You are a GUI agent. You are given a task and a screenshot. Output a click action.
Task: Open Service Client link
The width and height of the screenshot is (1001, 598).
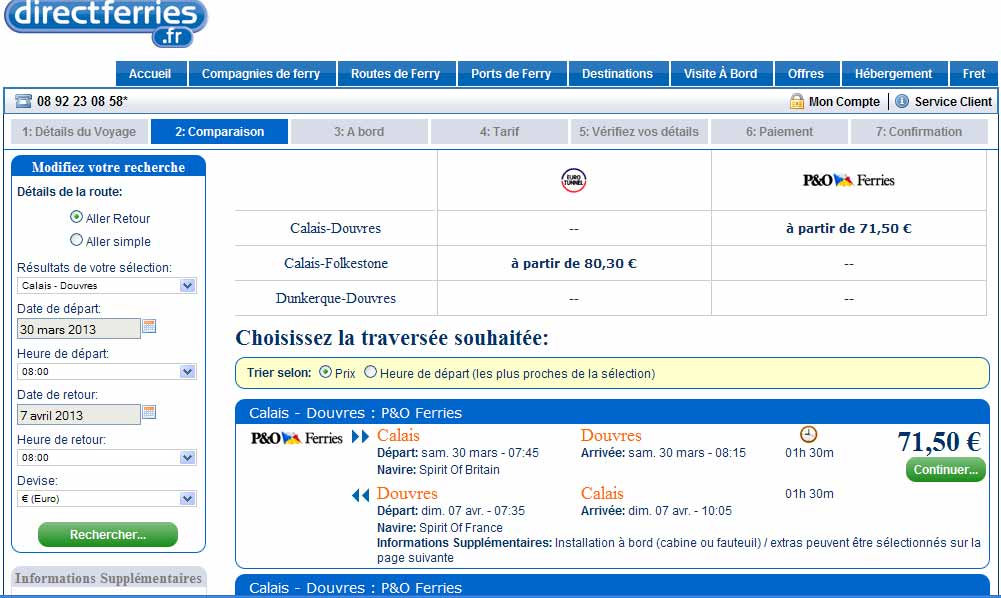point(953,101)
